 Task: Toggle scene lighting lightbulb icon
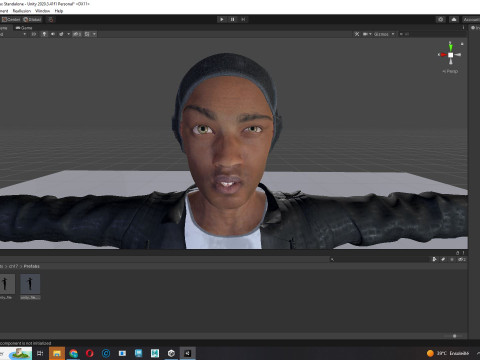[x=44, y=34]
